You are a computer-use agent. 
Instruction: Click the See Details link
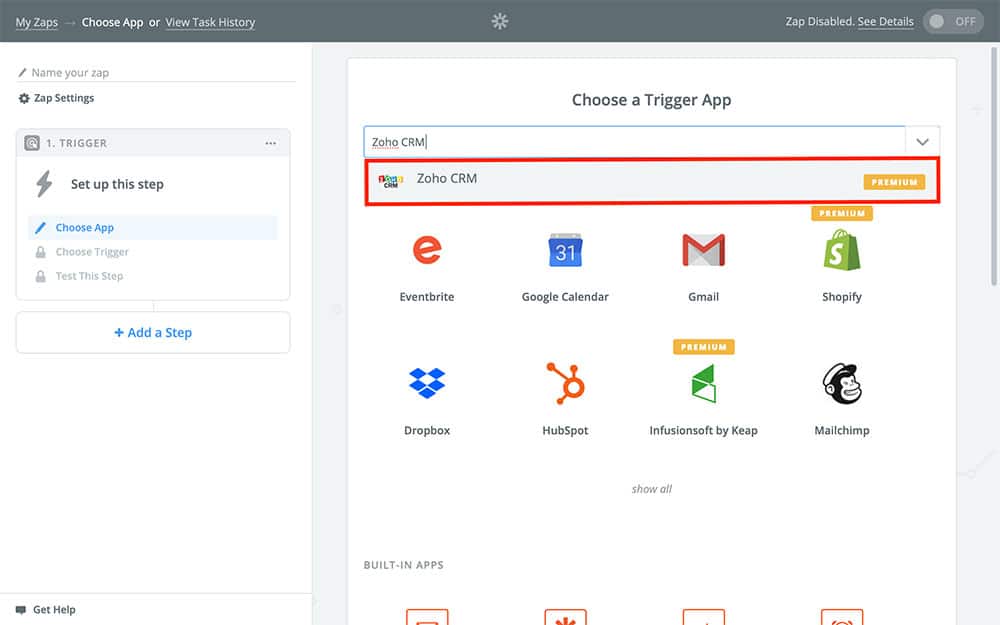pyautogui.click(x=885, y=22)
